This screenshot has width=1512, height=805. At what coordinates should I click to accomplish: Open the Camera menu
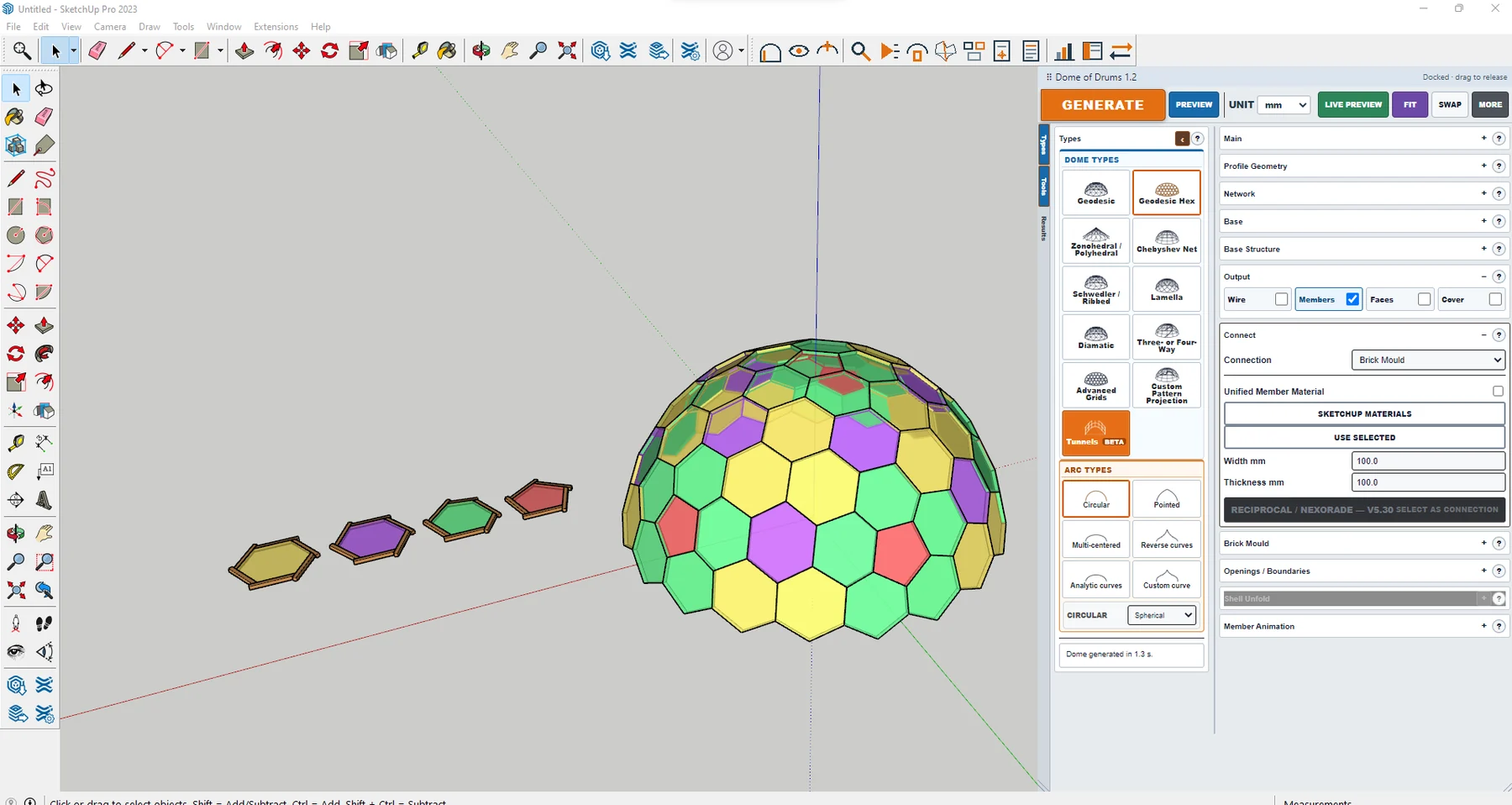(x=110, y=27)
